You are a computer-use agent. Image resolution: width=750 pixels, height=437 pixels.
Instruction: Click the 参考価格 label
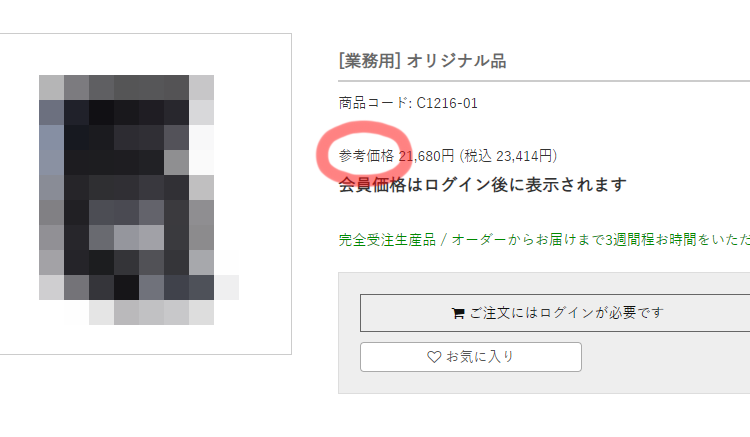tap(366, 156)
